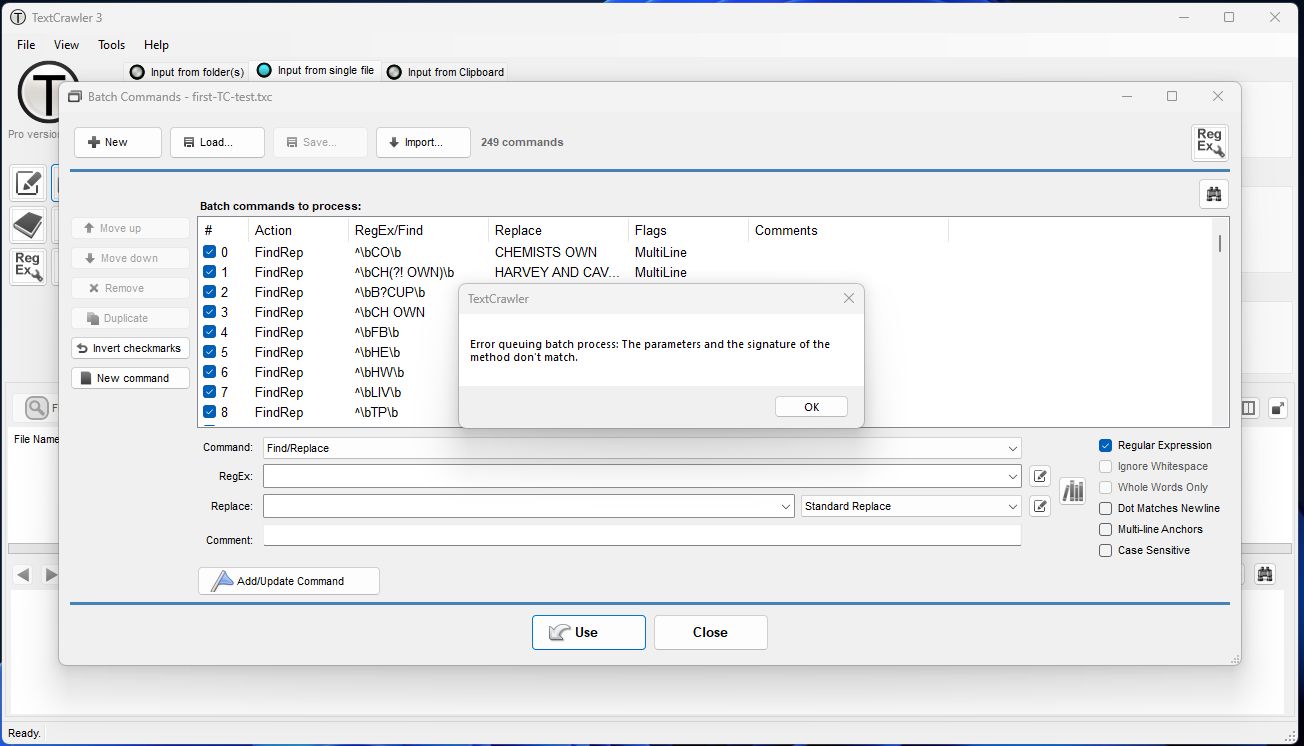Image resolution: width=1304 pixels, height=746 pixels.
Task: Select Input from Clipboard radio option
Action: [x=394, y=72]
